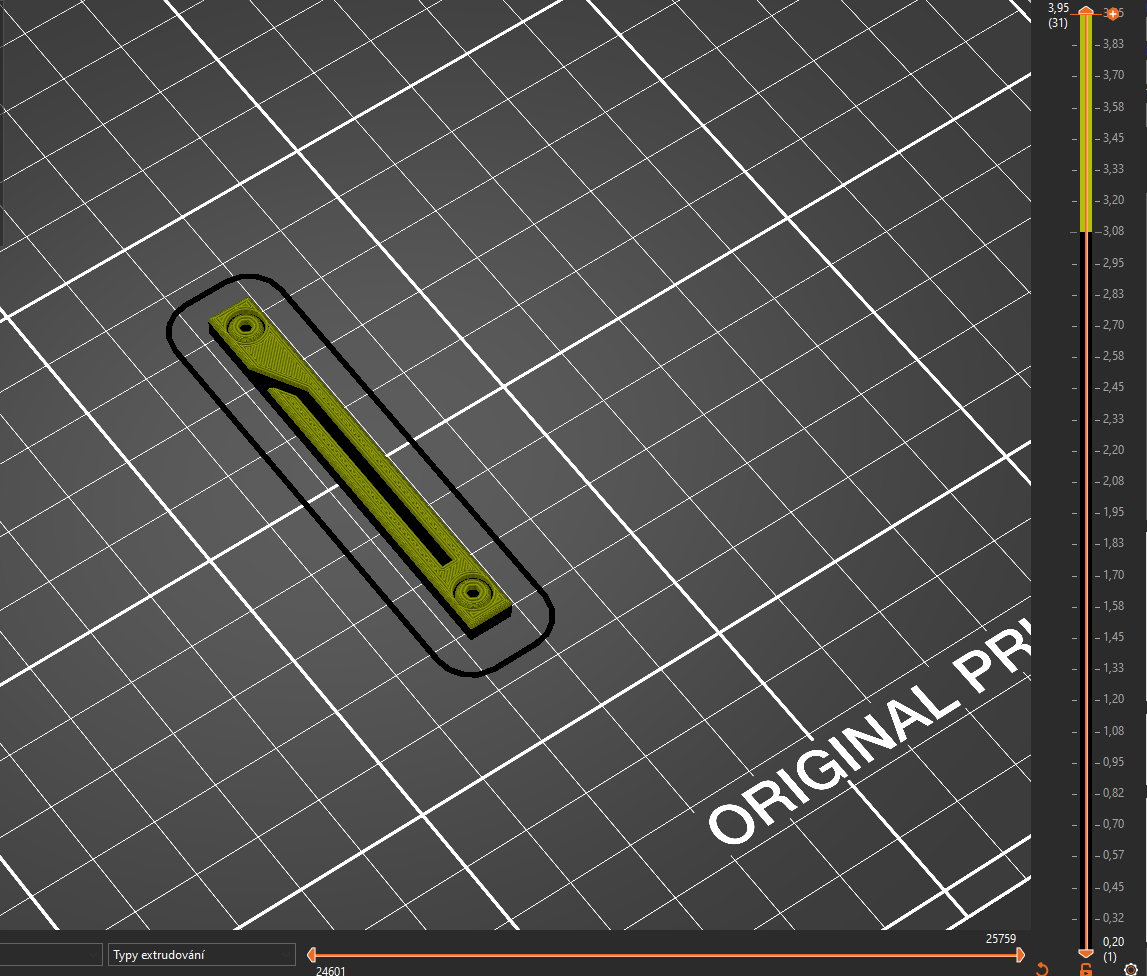This screenshot has height=976, width=1147.
Task: Click the vertical slider at height 1,20
Action: [1085, 699]
